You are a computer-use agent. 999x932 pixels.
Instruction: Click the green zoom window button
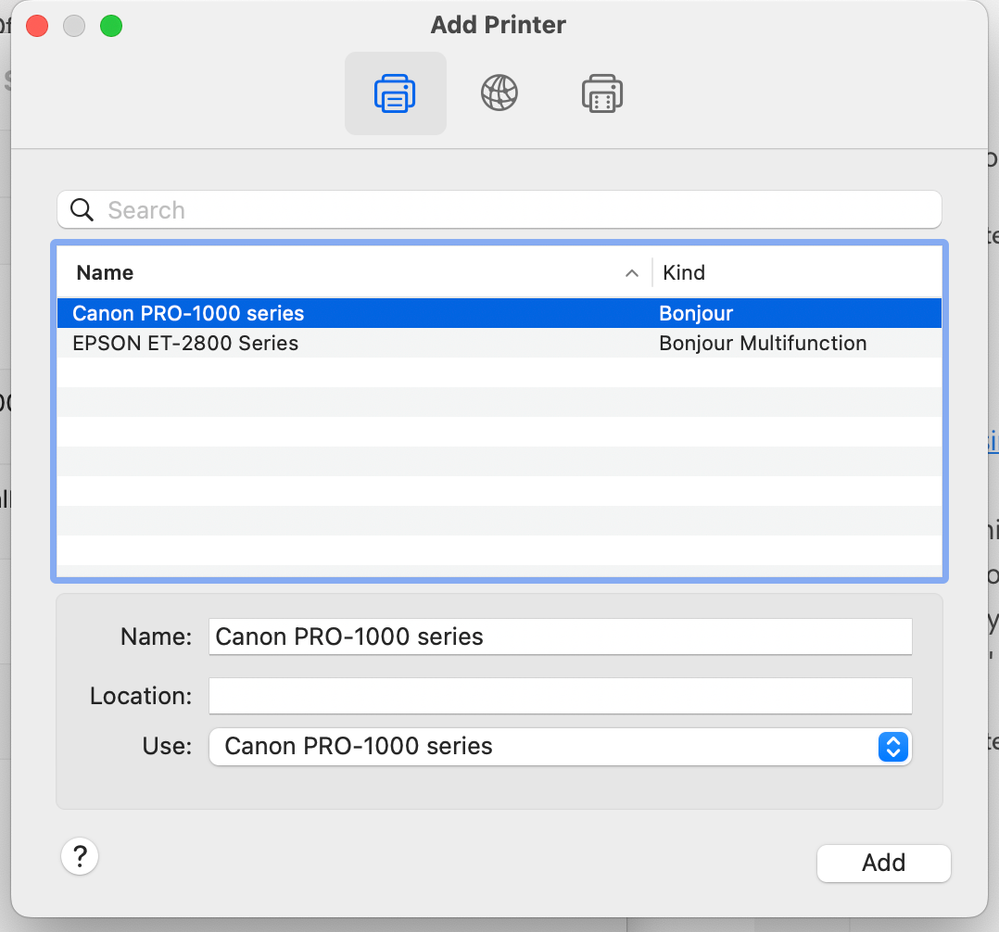111,26
